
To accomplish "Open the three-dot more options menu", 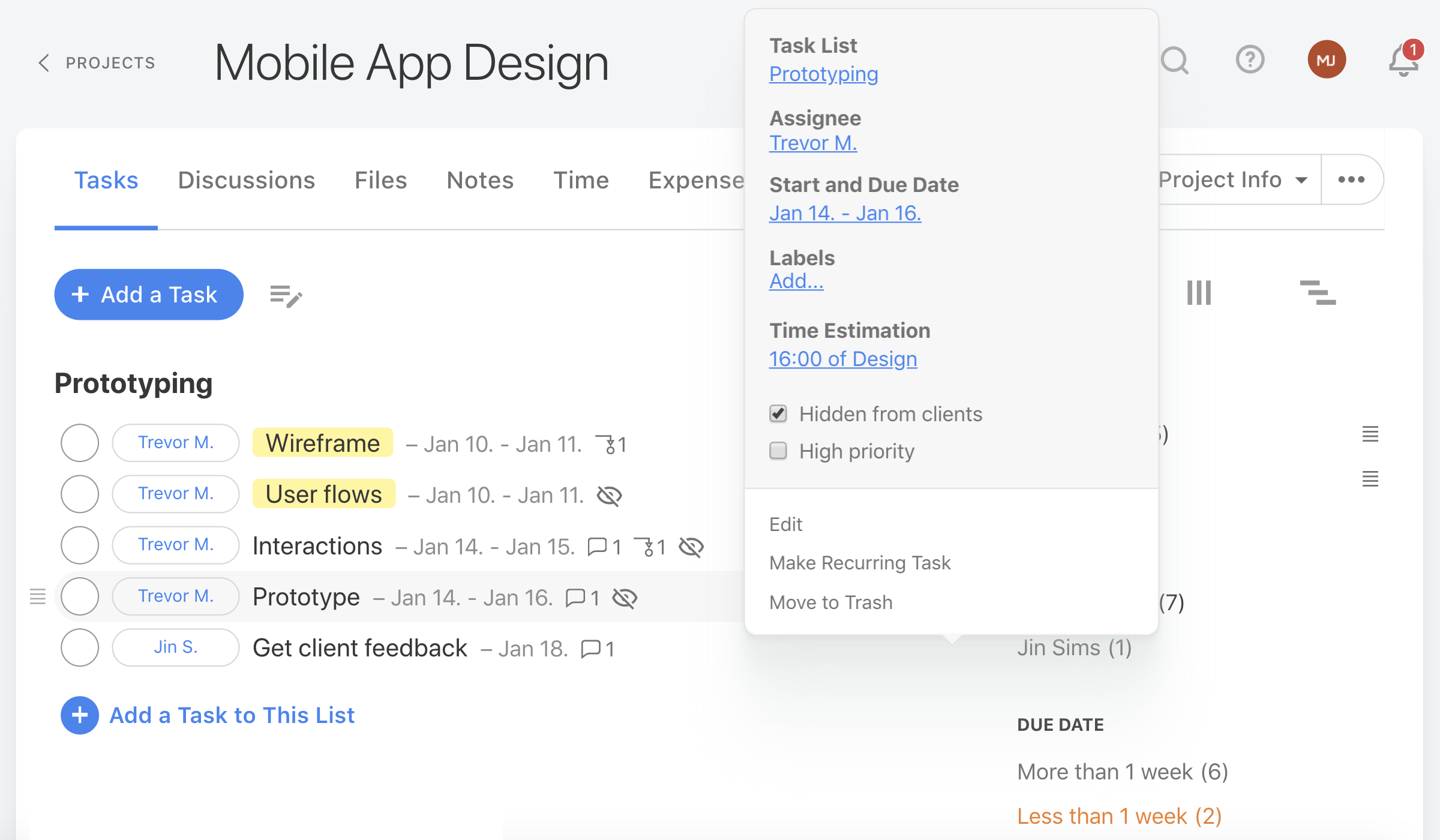I will [1352, 179].
